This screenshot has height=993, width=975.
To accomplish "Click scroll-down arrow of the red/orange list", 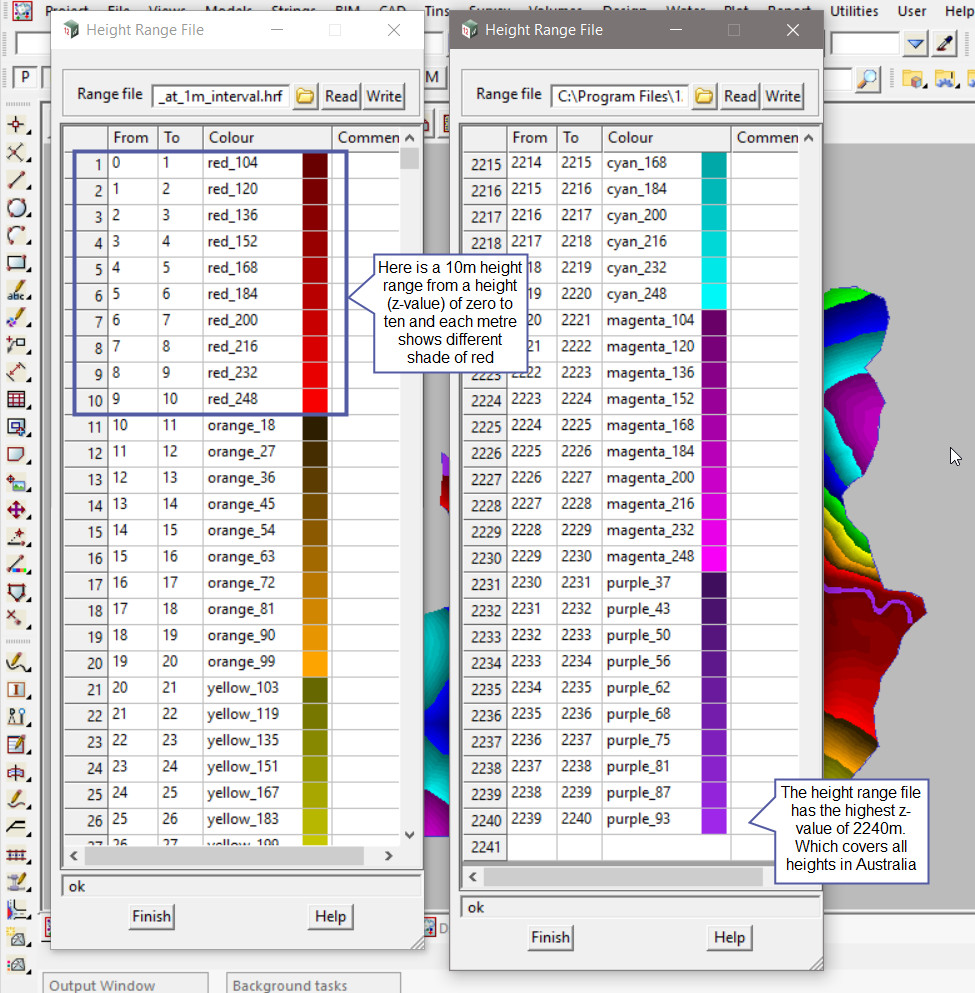I will pos(409,834).
